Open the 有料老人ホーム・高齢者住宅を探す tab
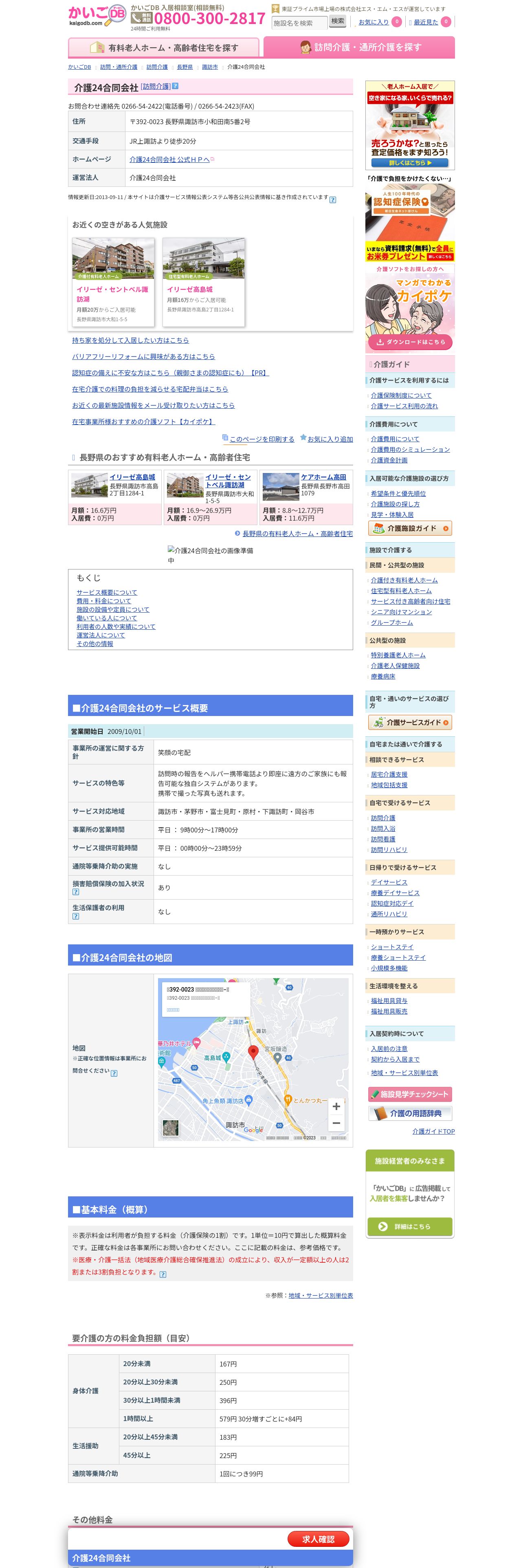Screen dimensions: 523x1568 [164, 48]
